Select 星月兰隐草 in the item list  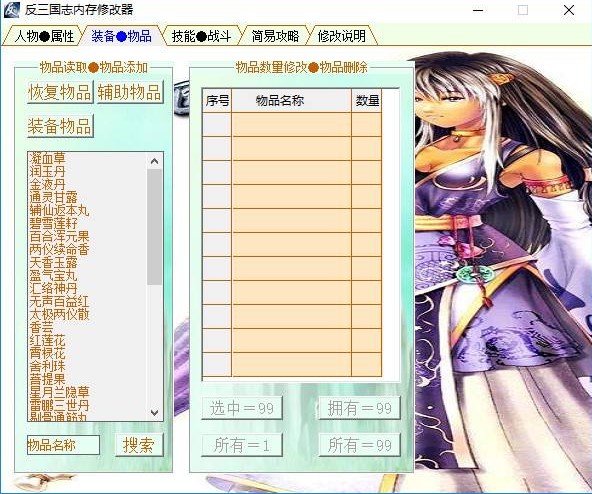pyautogui.click(x=59, y=393)
